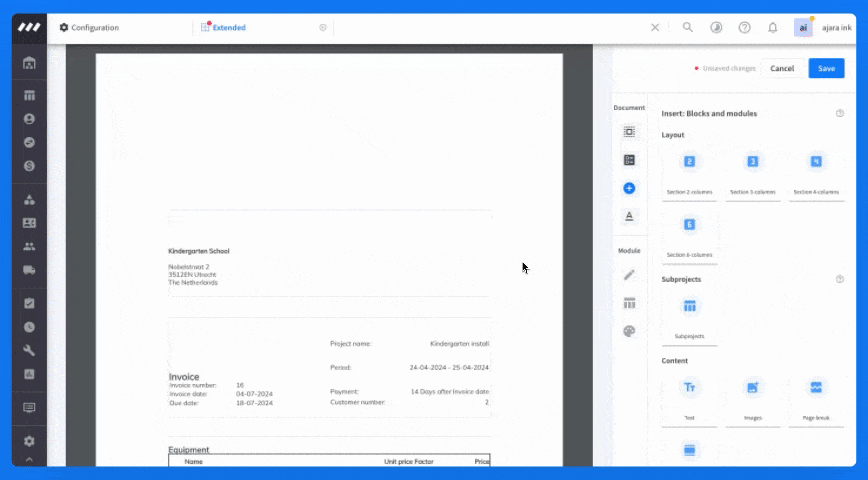868x480 pixels.
Task: Insert an Images content block
Action: point(753,387)
